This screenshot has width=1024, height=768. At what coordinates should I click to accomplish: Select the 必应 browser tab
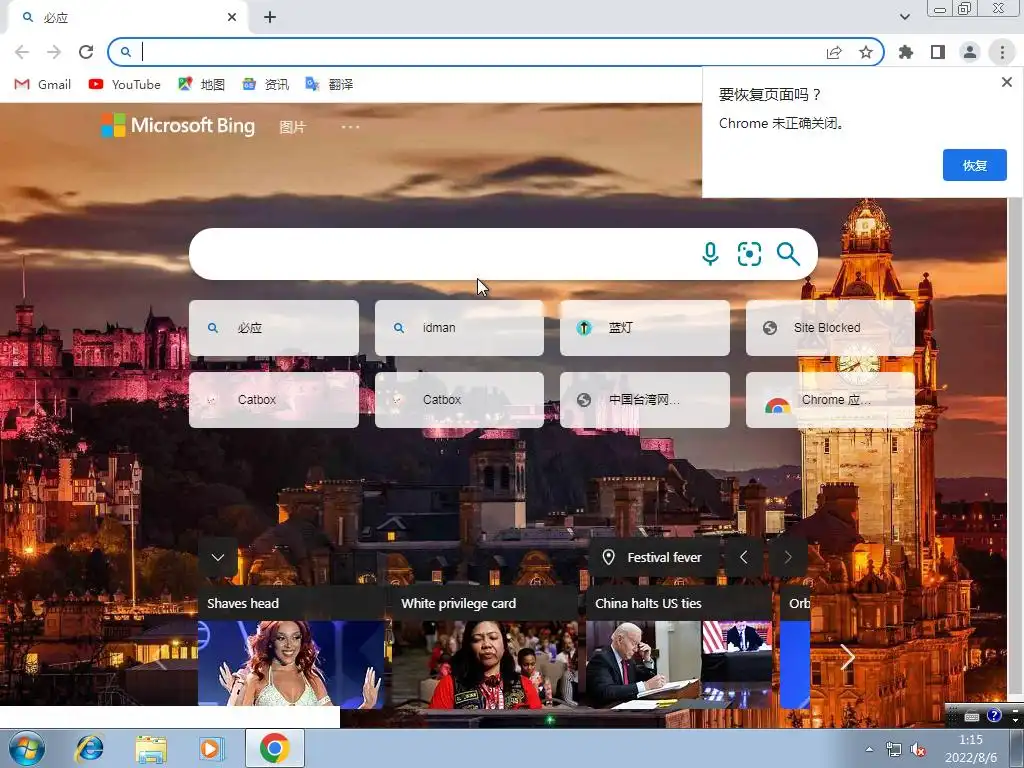[127, 18]
